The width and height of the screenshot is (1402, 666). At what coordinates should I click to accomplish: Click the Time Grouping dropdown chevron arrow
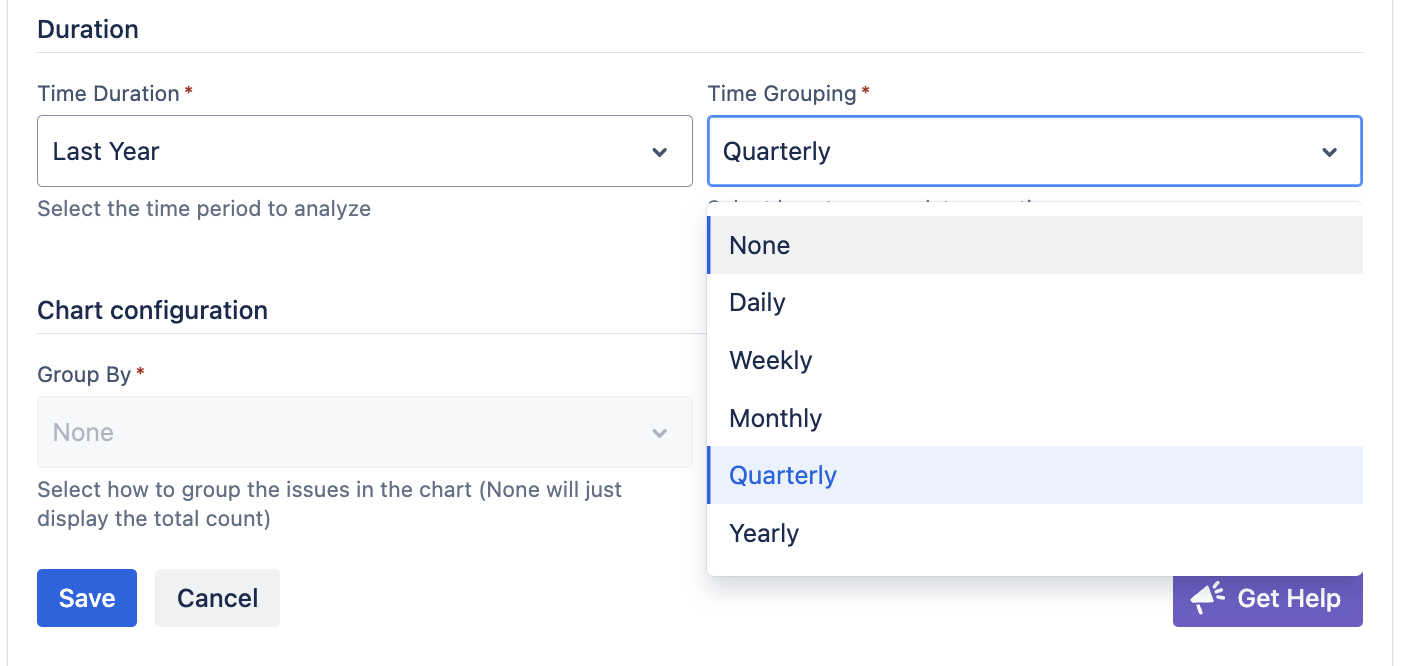click(x=1330, y=152)
